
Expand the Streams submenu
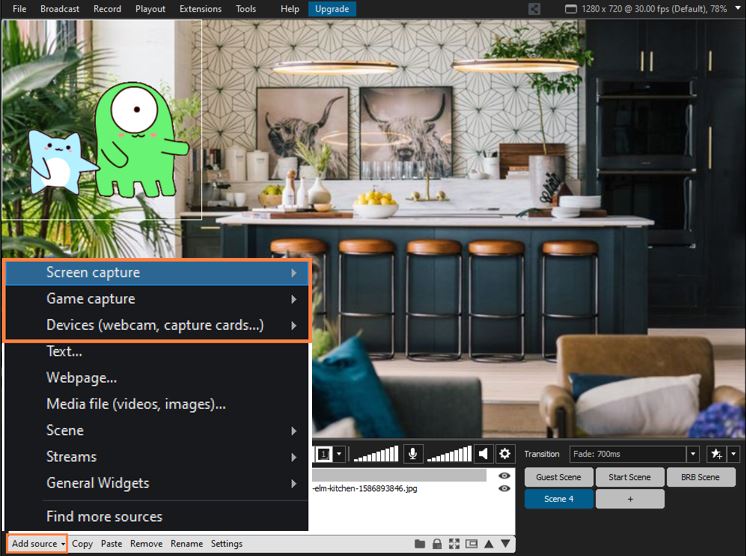tap(157, 457)
